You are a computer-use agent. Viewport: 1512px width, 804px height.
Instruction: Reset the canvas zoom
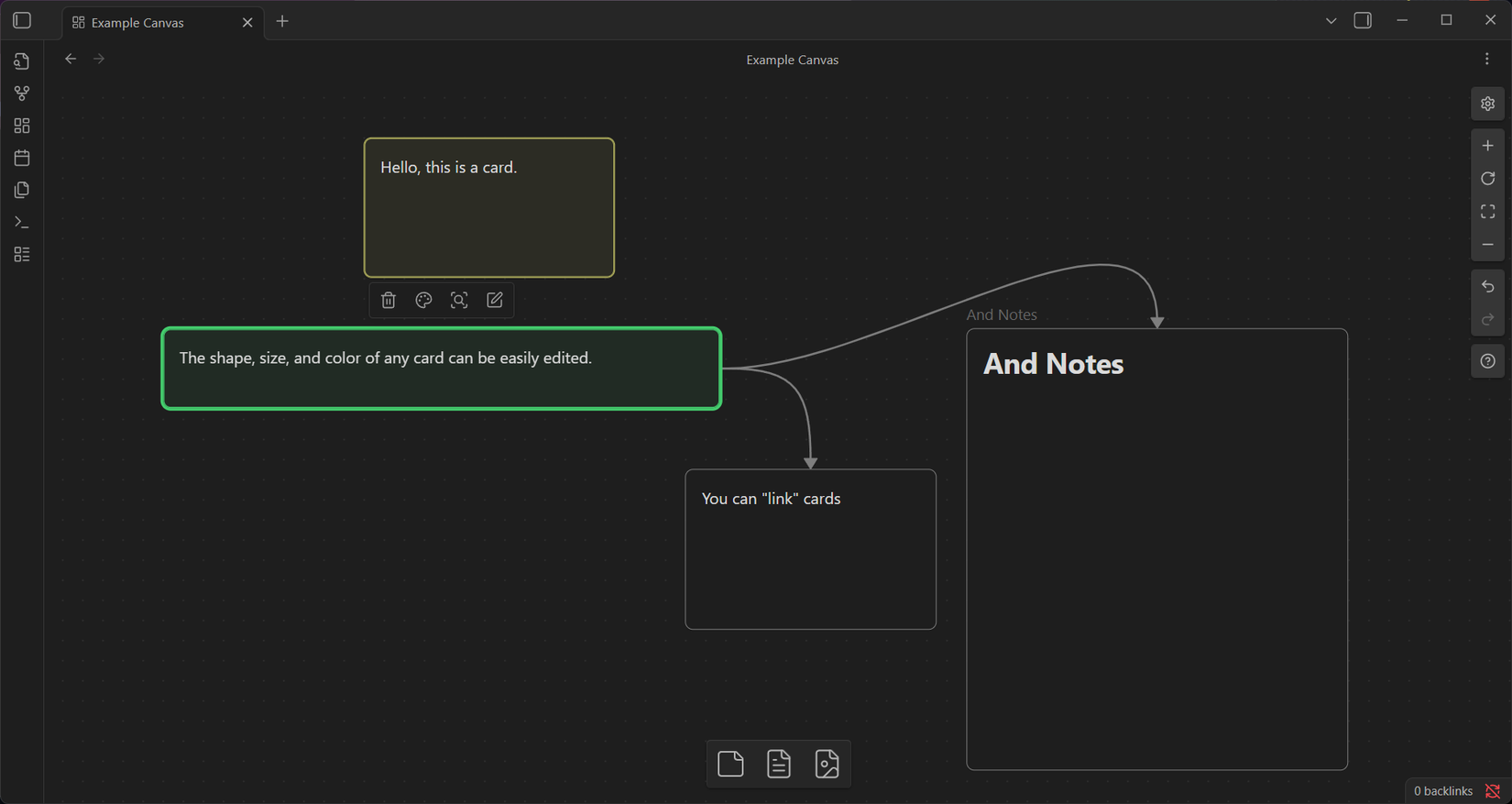1487,179
